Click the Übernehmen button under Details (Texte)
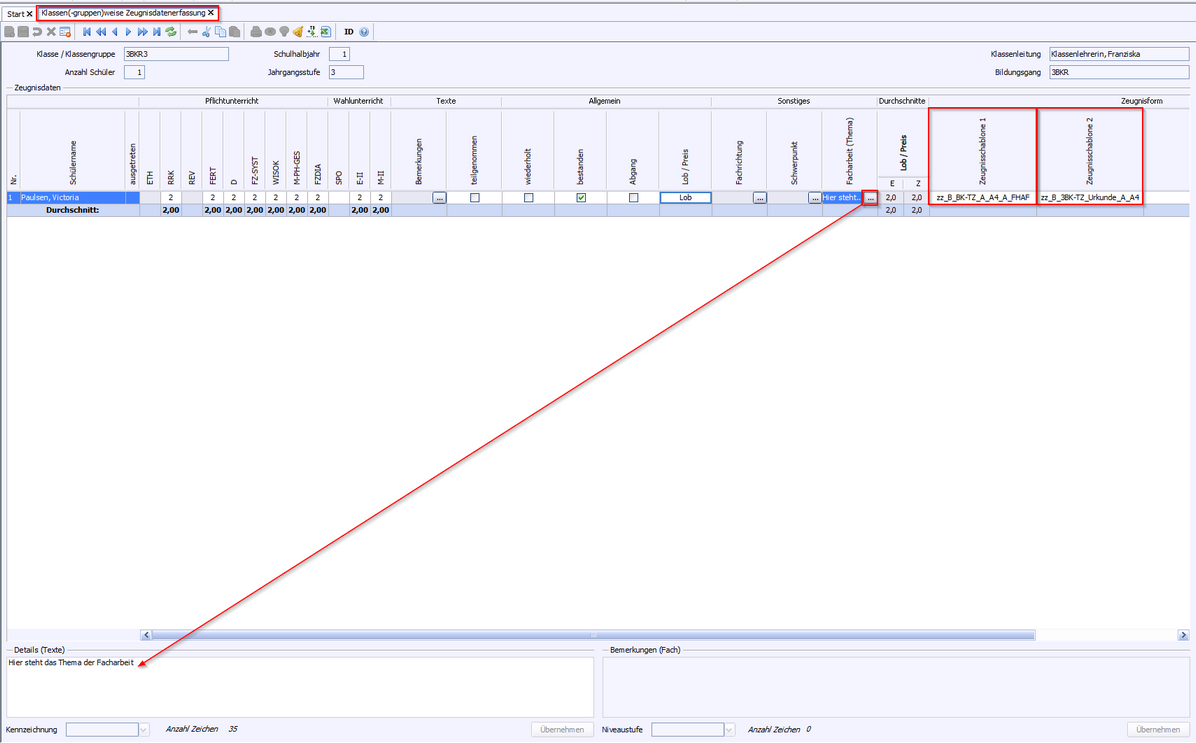1196x743 pixels. coord(562,730)
